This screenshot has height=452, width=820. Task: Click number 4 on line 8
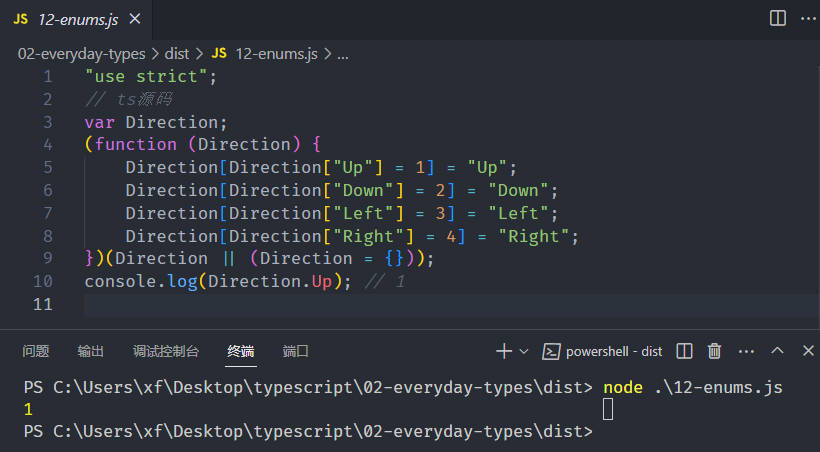pos(451,236)
